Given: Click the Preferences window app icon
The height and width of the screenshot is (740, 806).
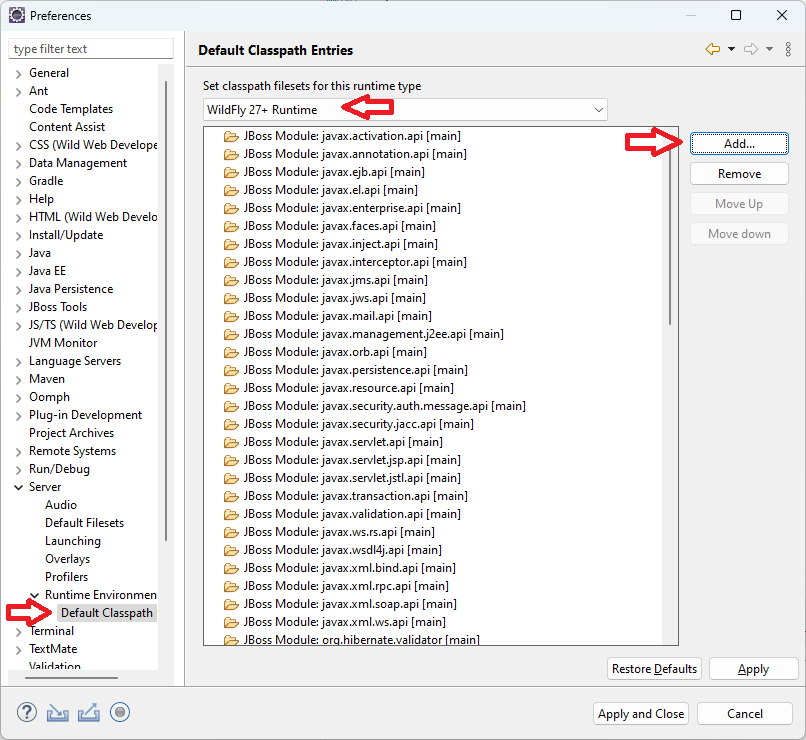Looking at the screenshot, I should (16, 15).
